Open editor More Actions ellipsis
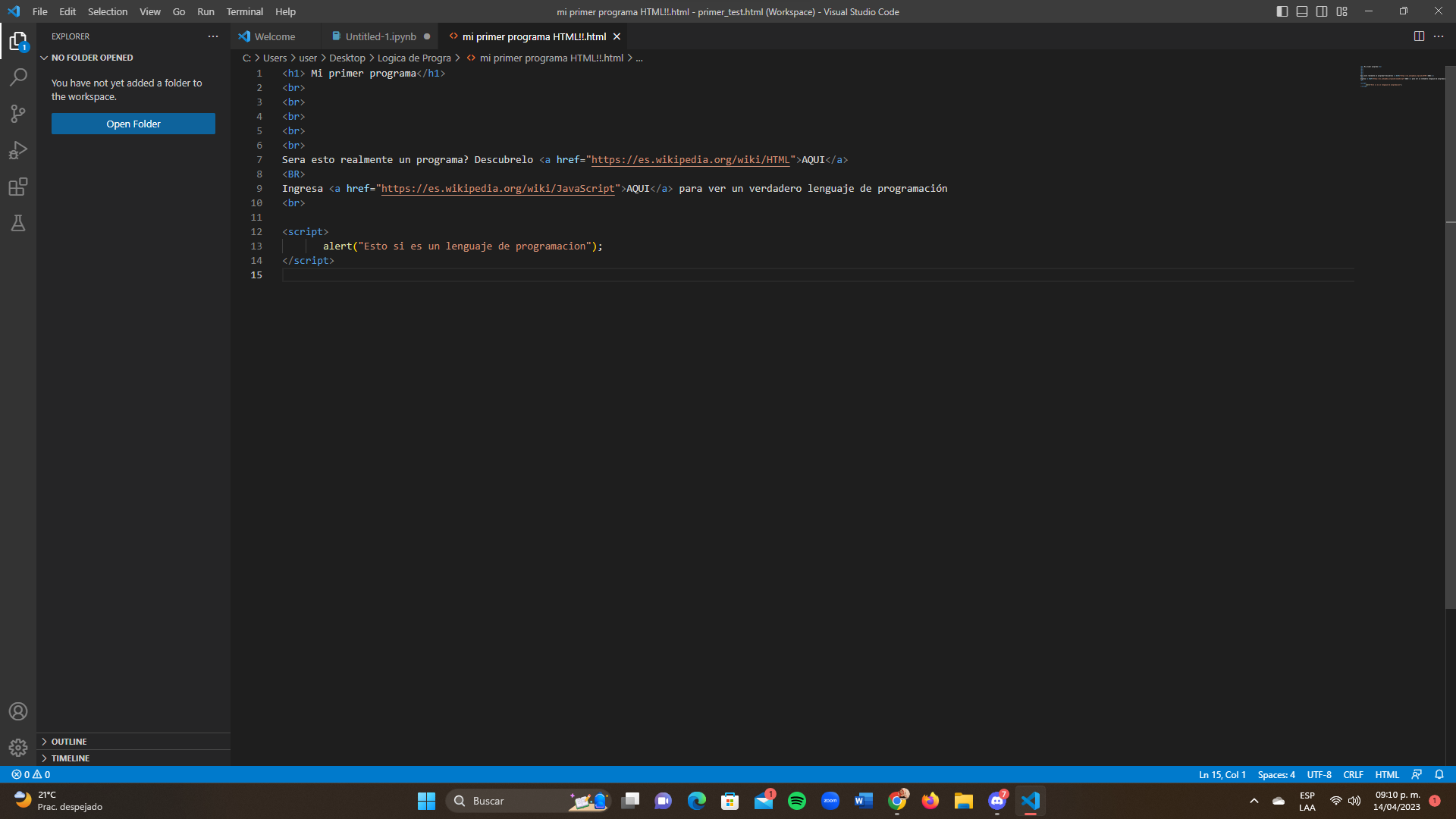The height and width of the screenshot is (819, 1456). coord(1439,36)
